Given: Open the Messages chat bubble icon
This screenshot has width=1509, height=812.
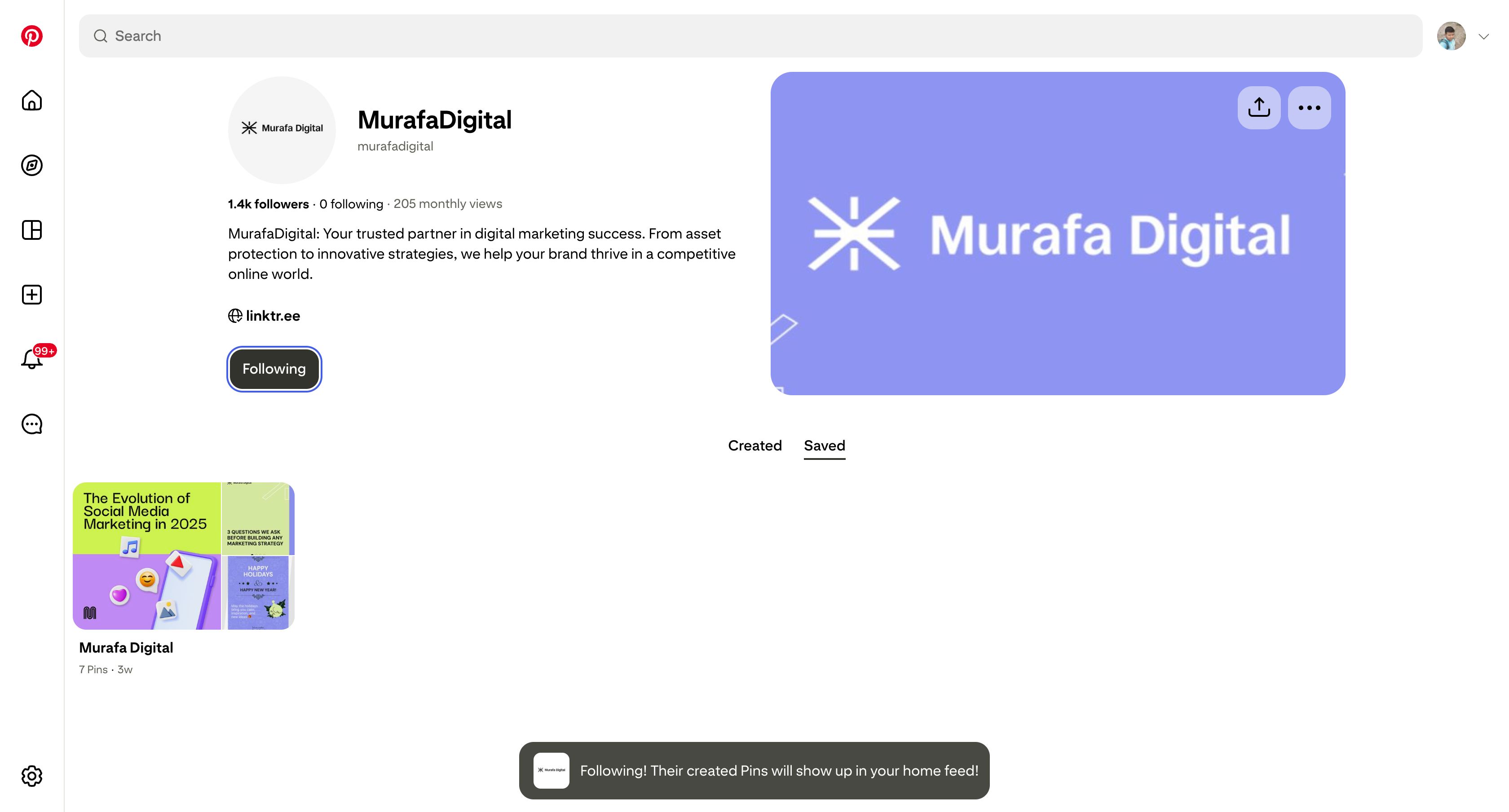Looking at the screenshot, I should [31, 424].
